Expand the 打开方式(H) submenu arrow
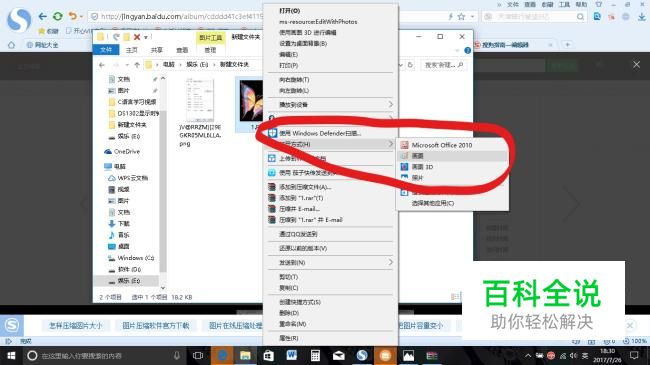This screenshot has width=650, height=365. tap(390, 144)
